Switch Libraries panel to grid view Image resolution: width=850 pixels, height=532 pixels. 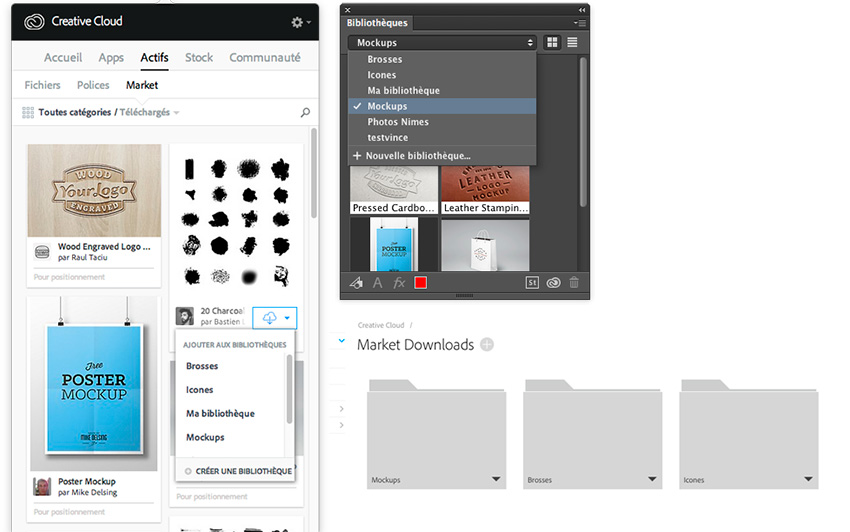[x=552, y=42]
